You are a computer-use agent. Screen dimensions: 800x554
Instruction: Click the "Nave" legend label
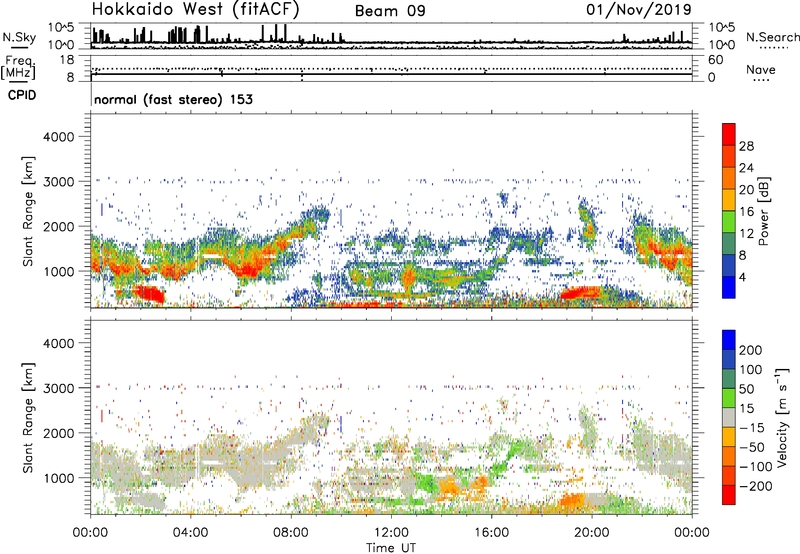tap(761, 69)
